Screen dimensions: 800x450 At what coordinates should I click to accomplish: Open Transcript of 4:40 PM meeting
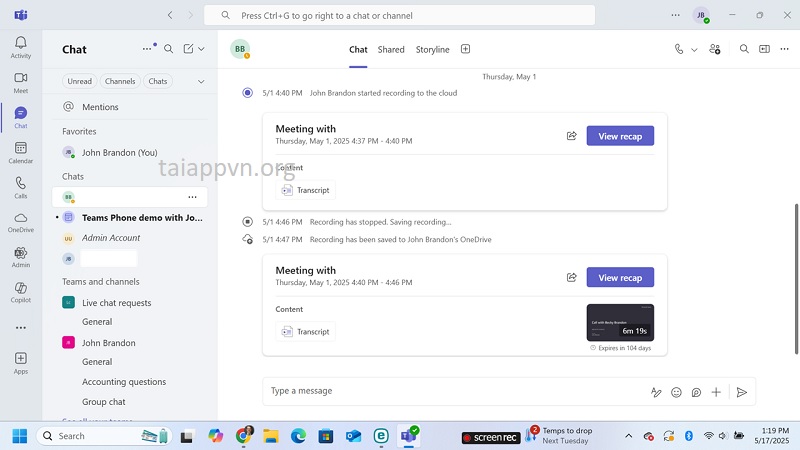tap(306, 331)
